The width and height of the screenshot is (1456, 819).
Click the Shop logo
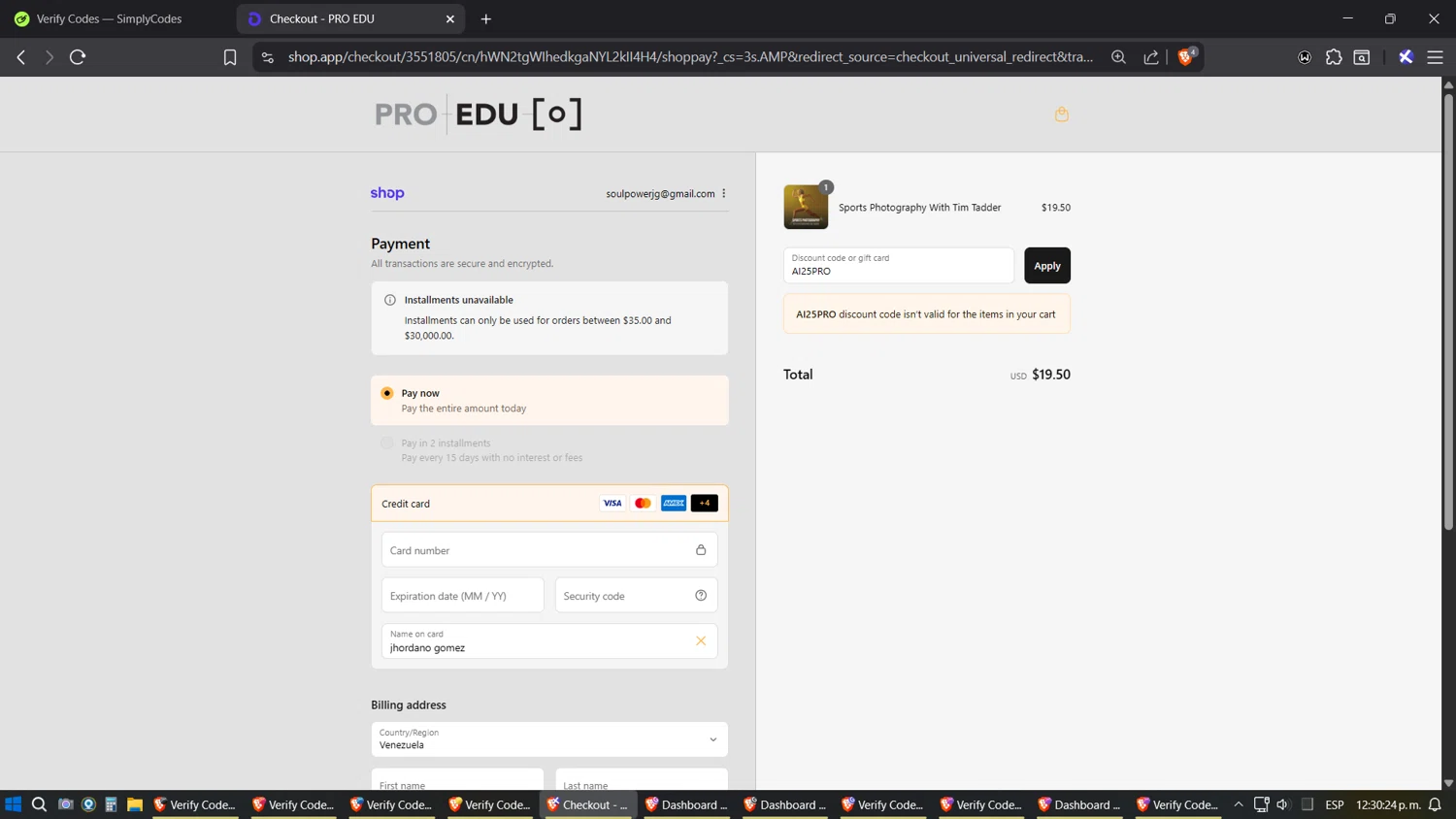coord(387,193)
